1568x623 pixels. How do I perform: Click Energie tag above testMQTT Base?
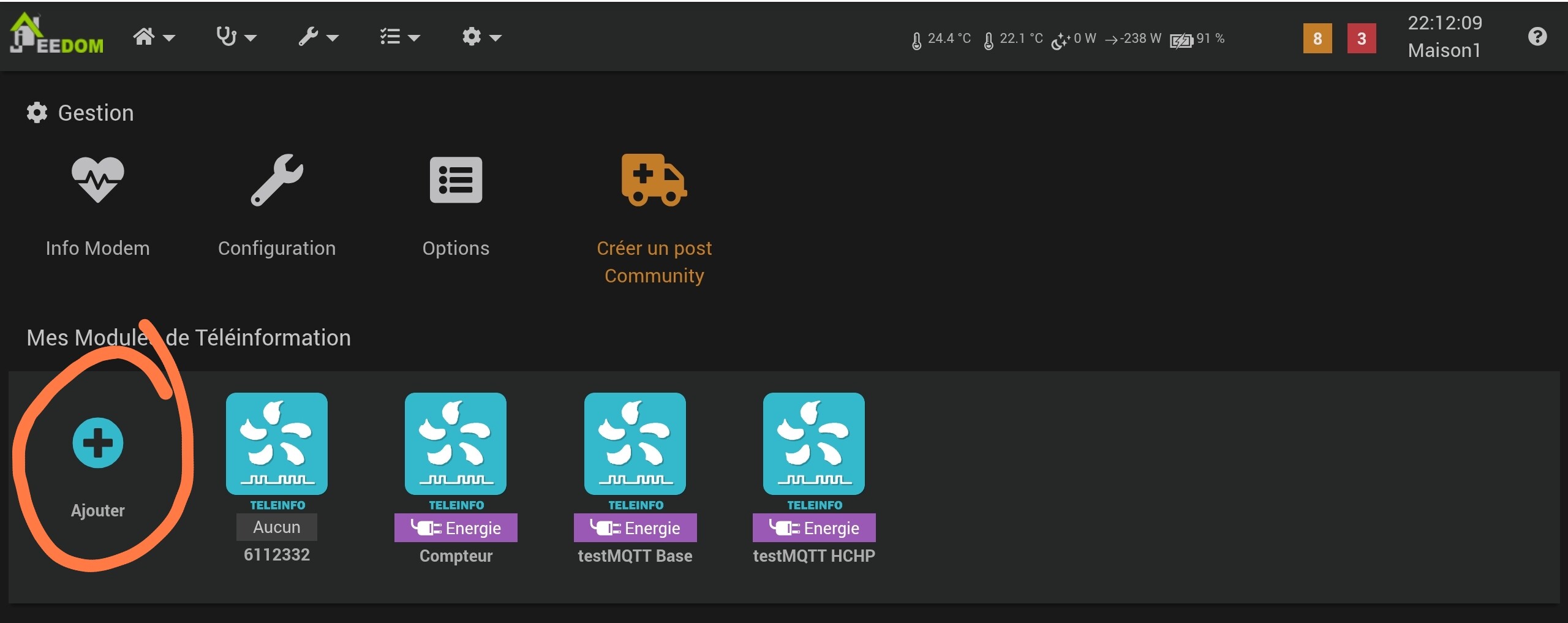[x=635, y=527]
